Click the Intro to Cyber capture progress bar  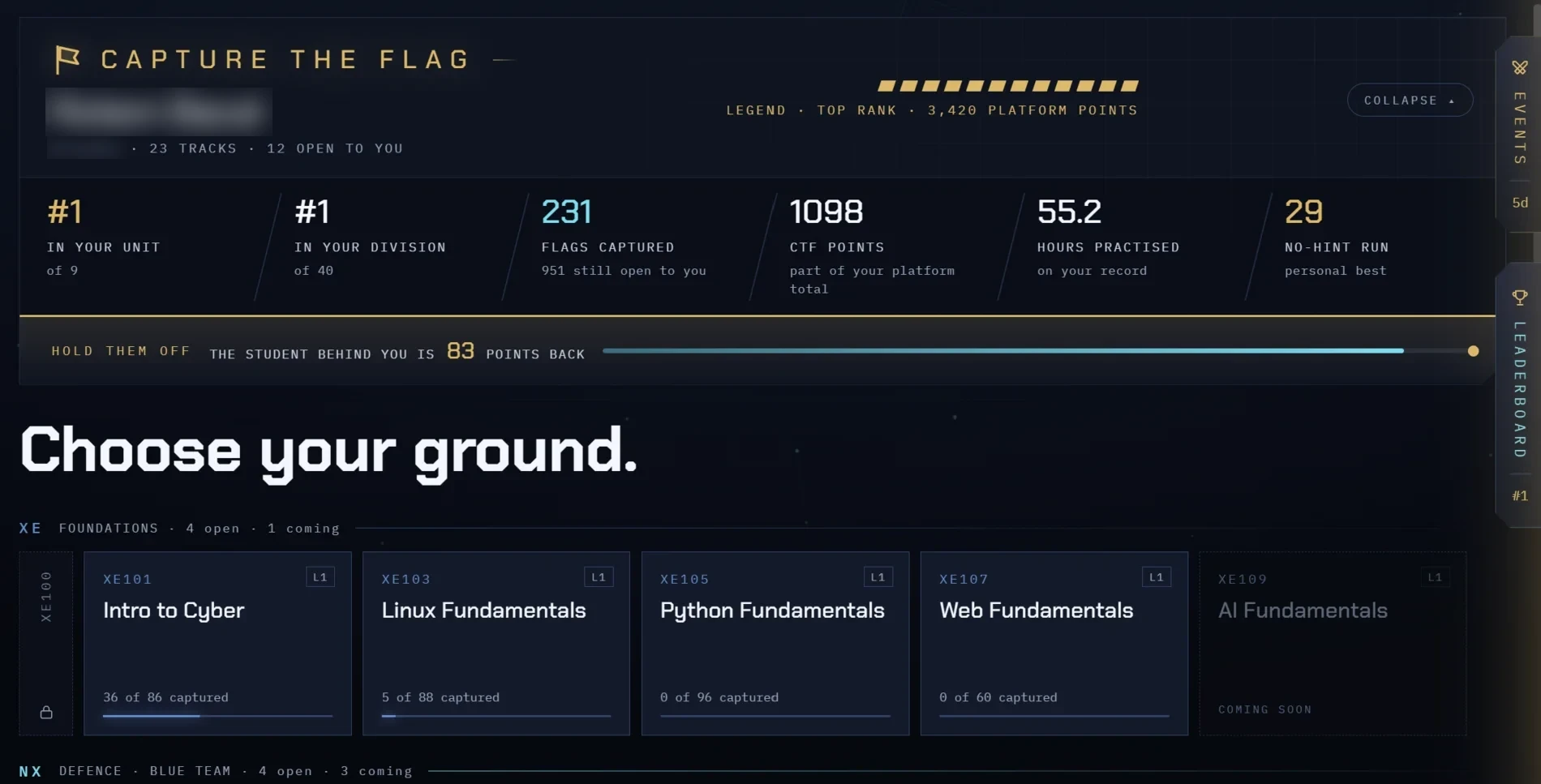pyautogui.click(x=217, y=716)
